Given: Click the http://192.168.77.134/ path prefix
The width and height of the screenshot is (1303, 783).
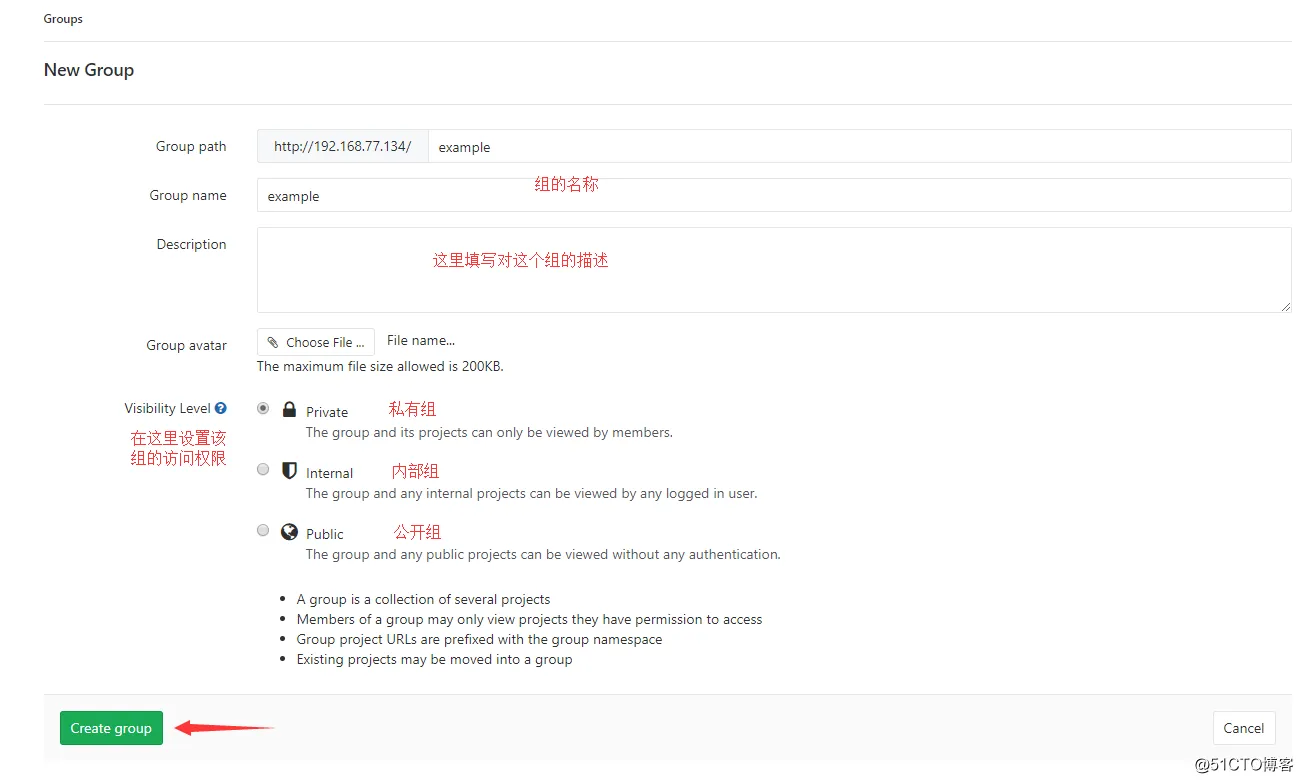Looking at the screenshot, I should [342, 146].
